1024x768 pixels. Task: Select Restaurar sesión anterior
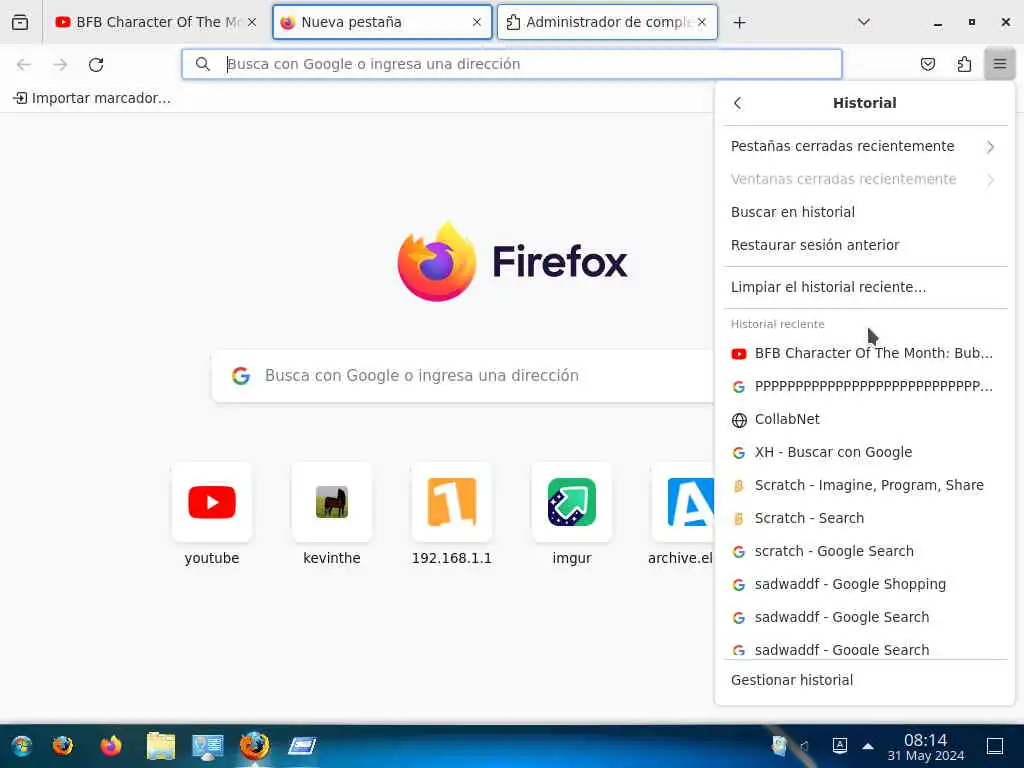[x=865, y=245]
